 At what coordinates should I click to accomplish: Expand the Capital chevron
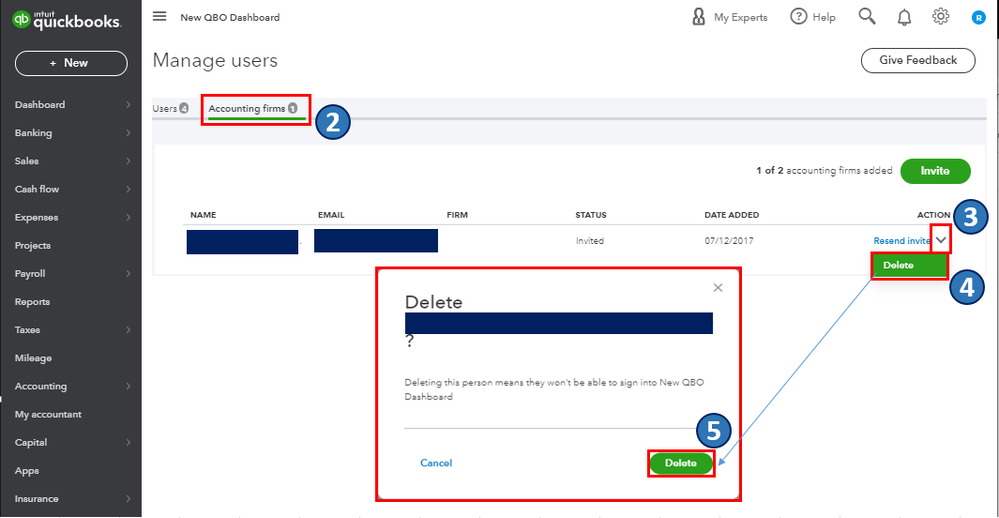tap(128, 442)
